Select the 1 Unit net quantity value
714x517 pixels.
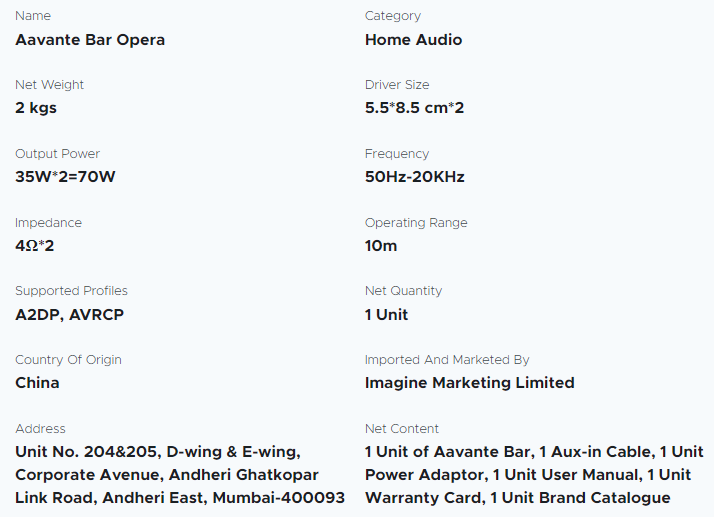(386, 315)
